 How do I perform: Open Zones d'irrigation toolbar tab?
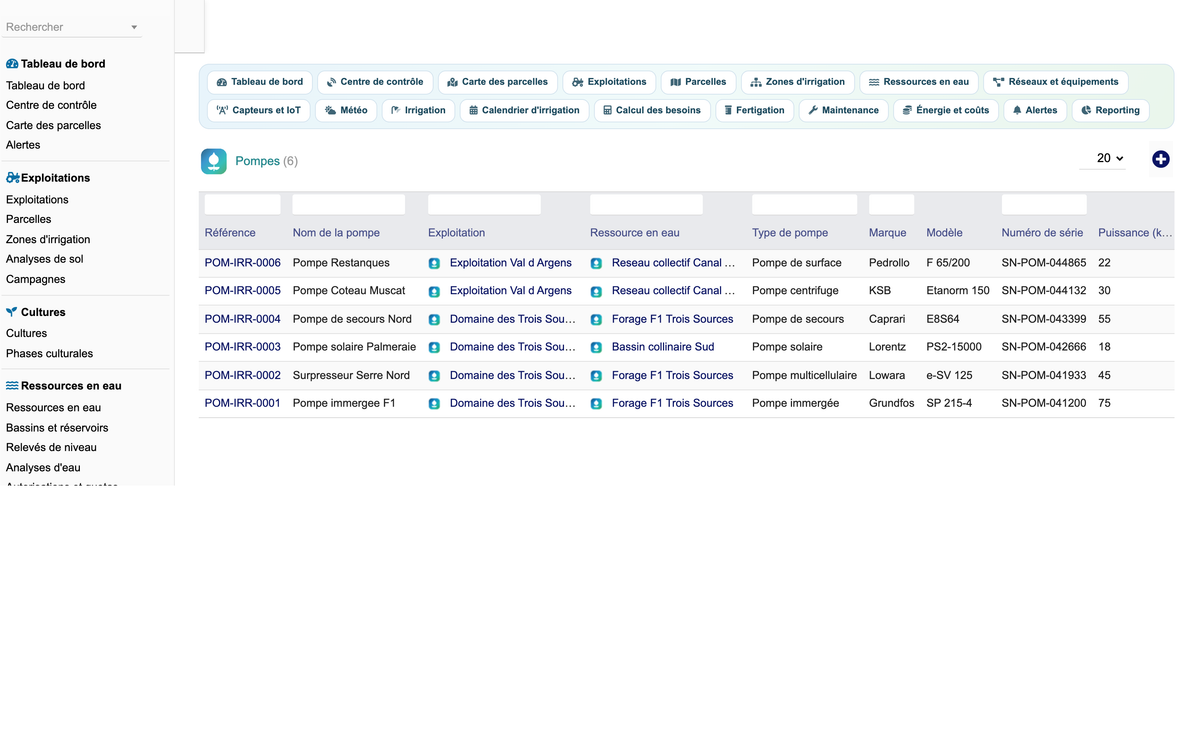797,82
